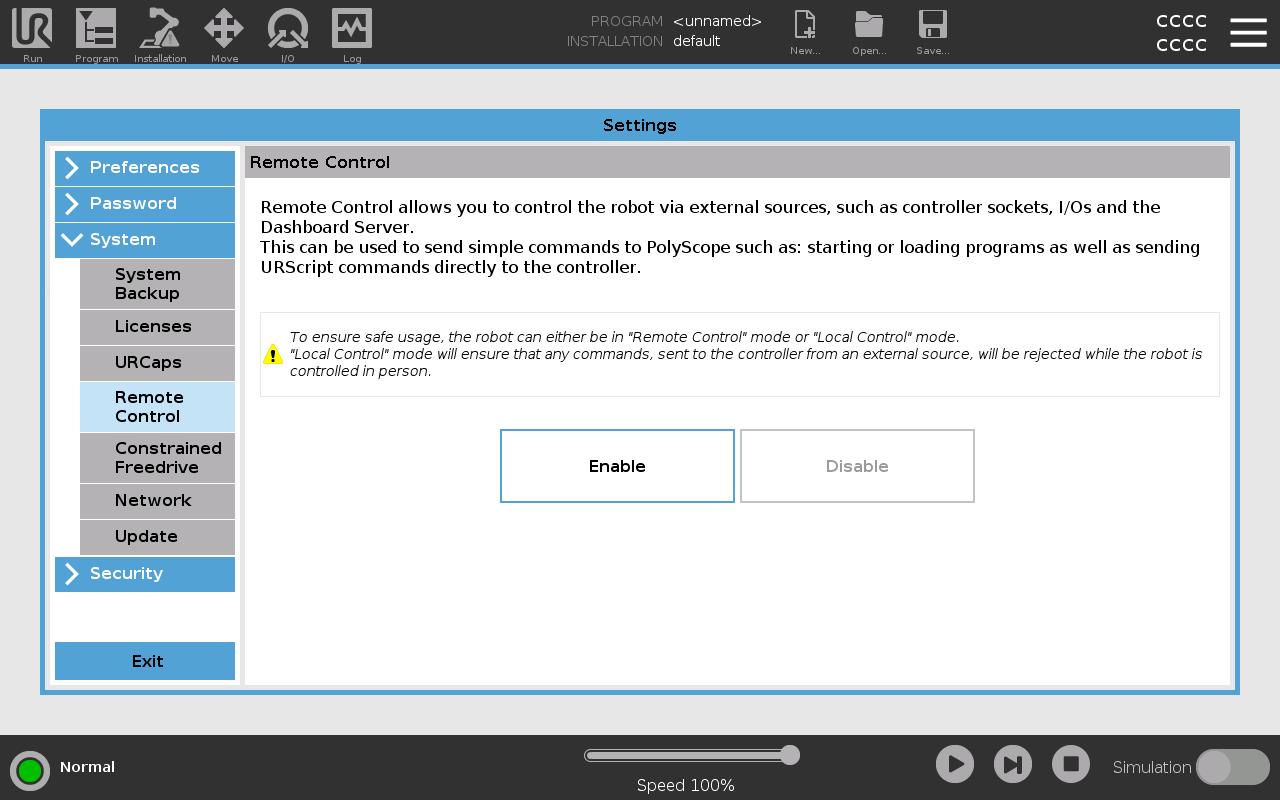This screenshot has width=1280, height=800.
Task: Select System Backup in sidebar
Action: pos(157,284)
